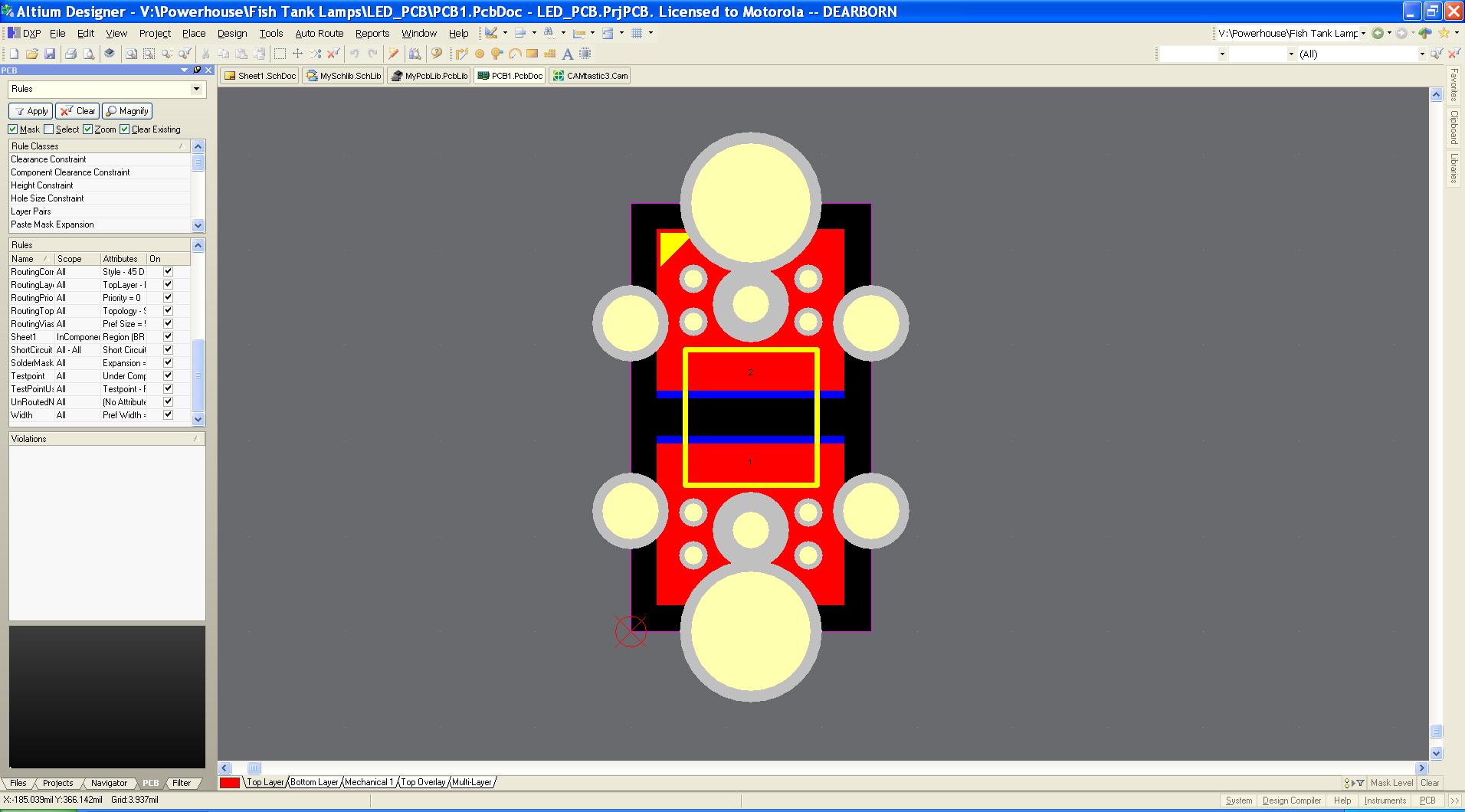Click the Magnify button
The image size is (1465, 812).
coord(127,111)
